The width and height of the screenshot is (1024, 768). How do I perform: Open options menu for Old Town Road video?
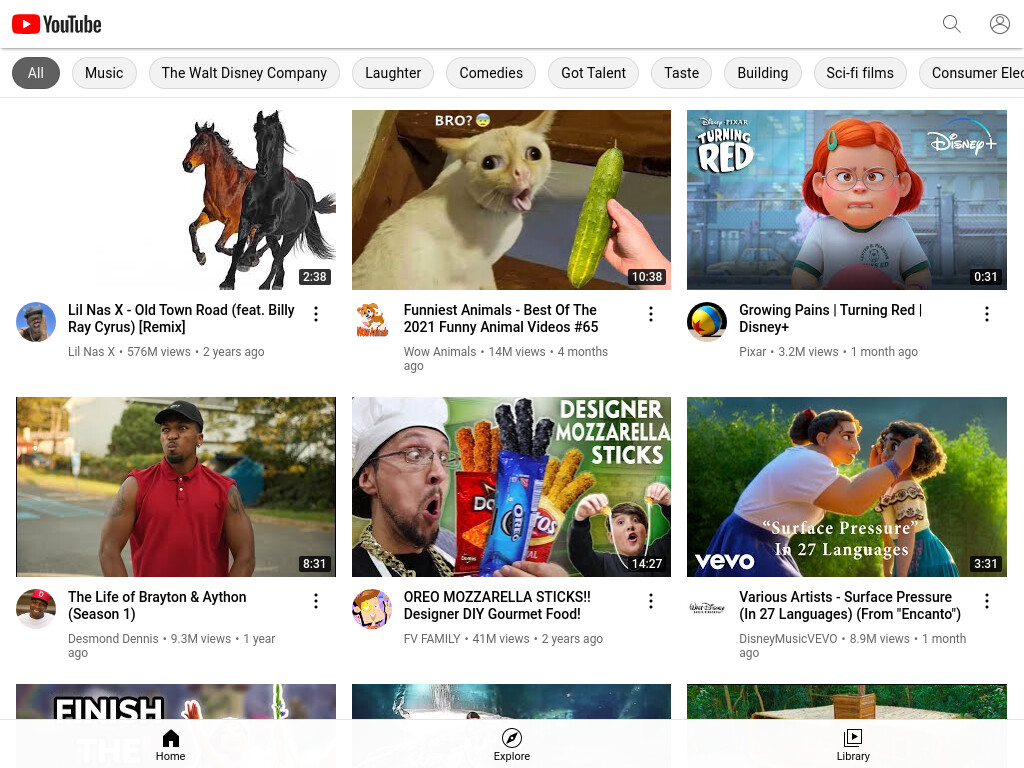(x=316, y=314)
